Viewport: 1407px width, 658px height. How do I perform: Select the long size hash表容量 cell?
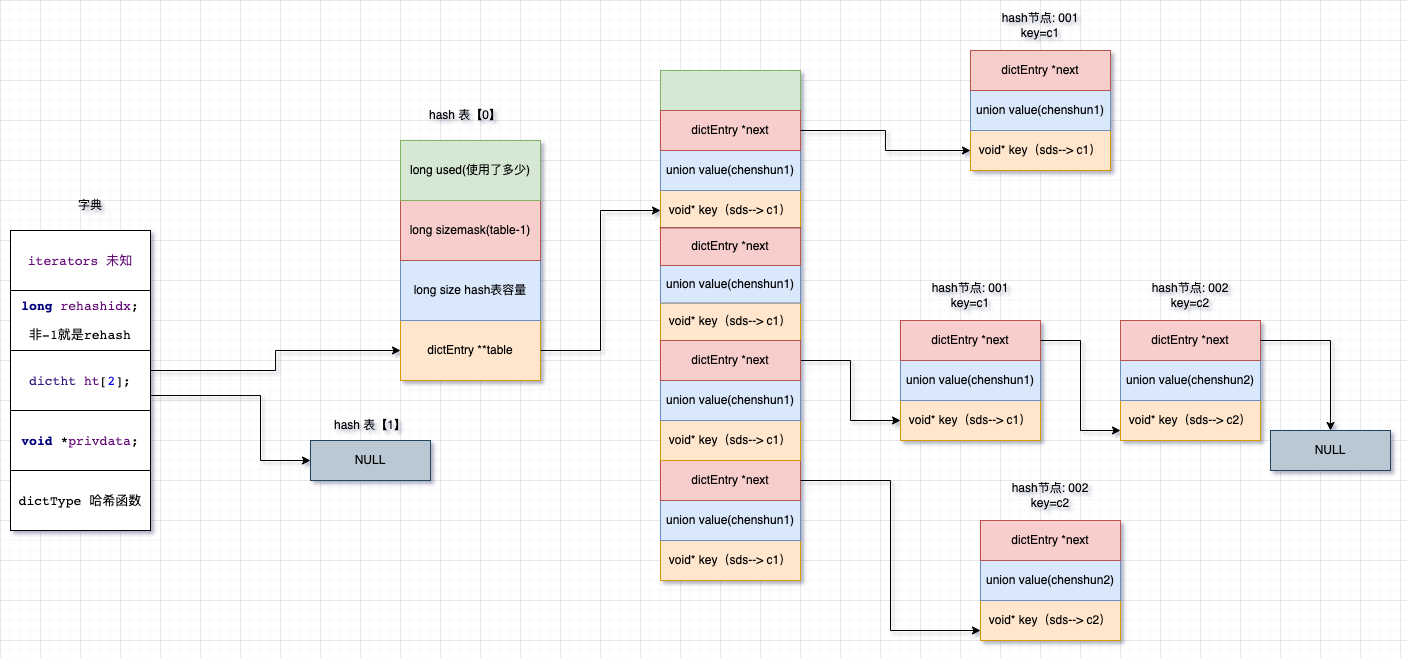470,290
